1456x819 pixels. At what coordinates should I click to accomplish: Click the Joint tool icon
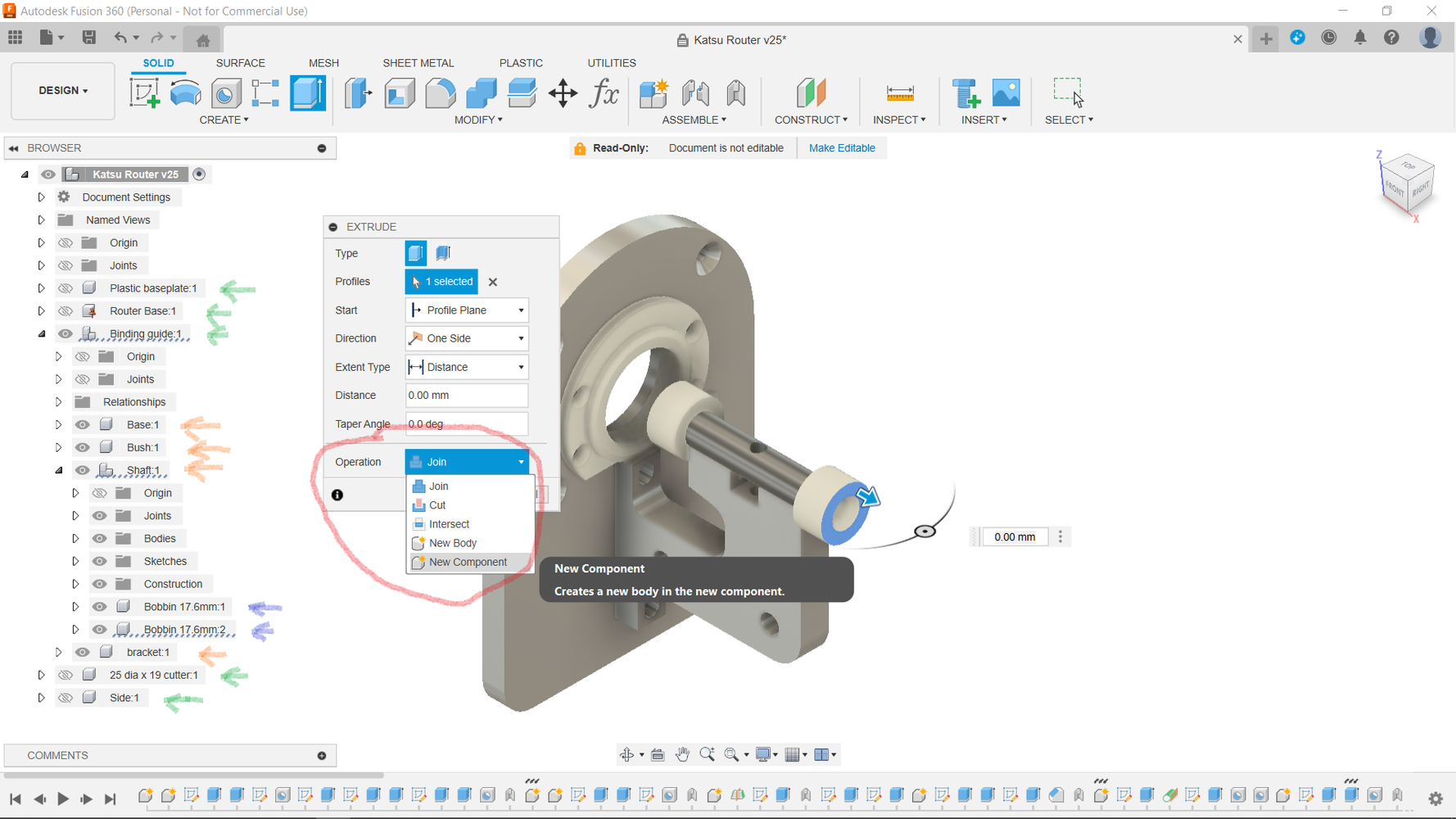[695, 93]
